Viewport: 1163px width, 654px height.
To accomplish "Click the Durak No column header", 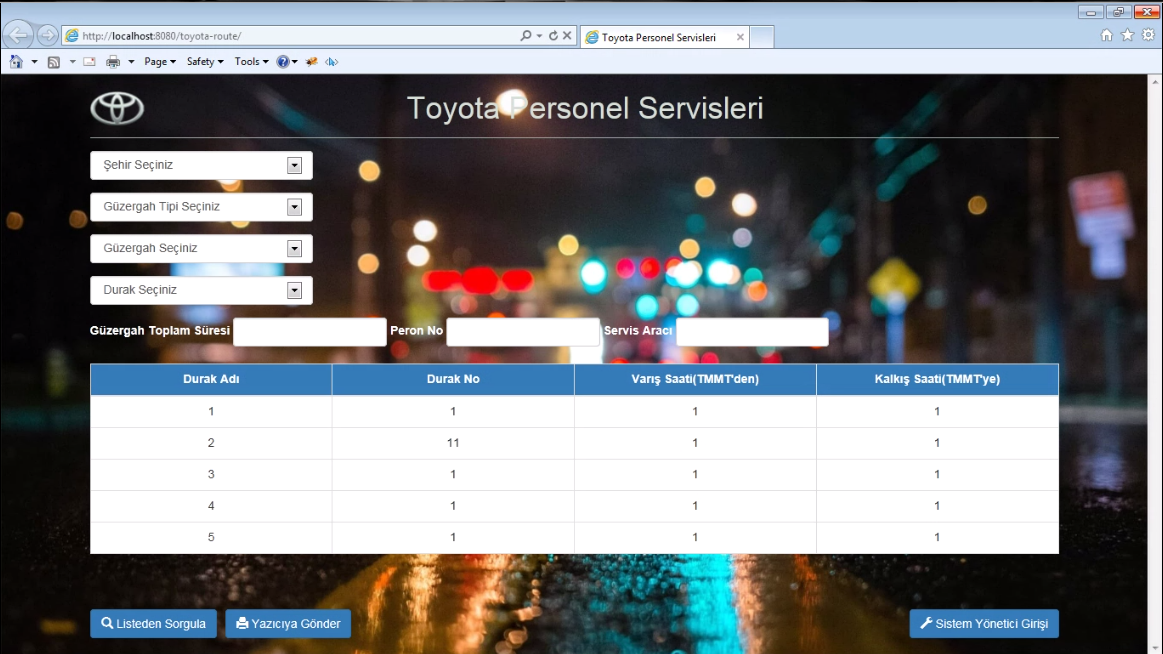I will click(453, 379).
